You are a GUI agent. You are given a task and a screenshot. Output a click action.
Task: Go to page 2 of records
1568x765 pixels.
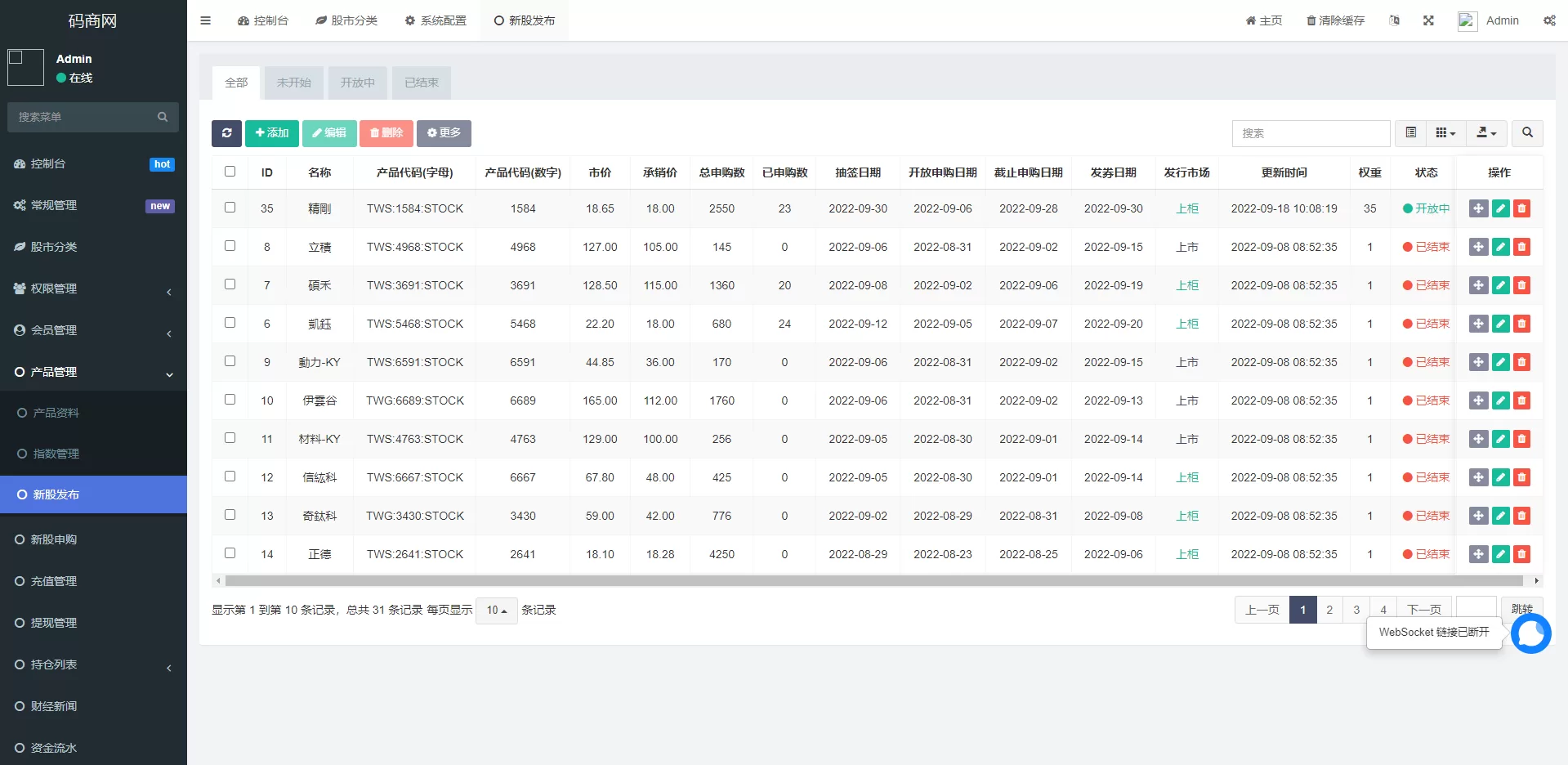tap(1329, 610)
